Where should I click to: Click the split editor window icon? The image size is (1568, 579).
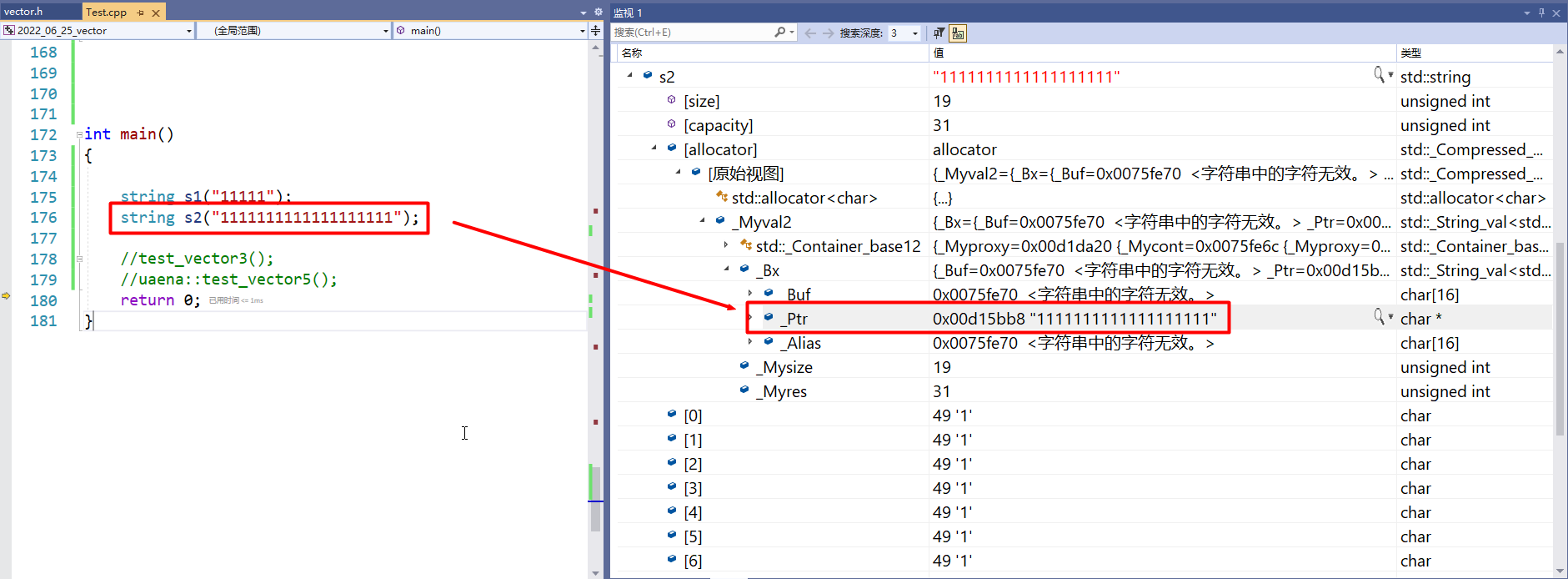tap(595, 31)
